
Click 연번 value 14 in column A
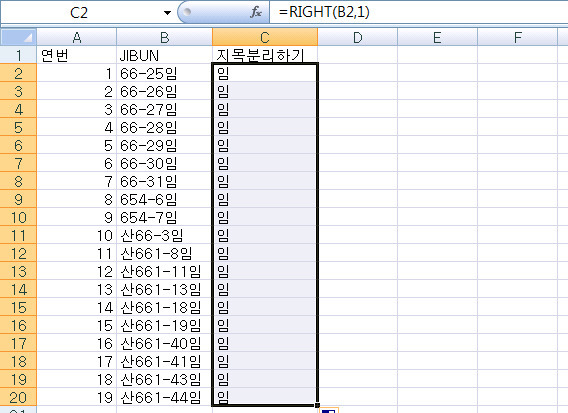[76, 307]
